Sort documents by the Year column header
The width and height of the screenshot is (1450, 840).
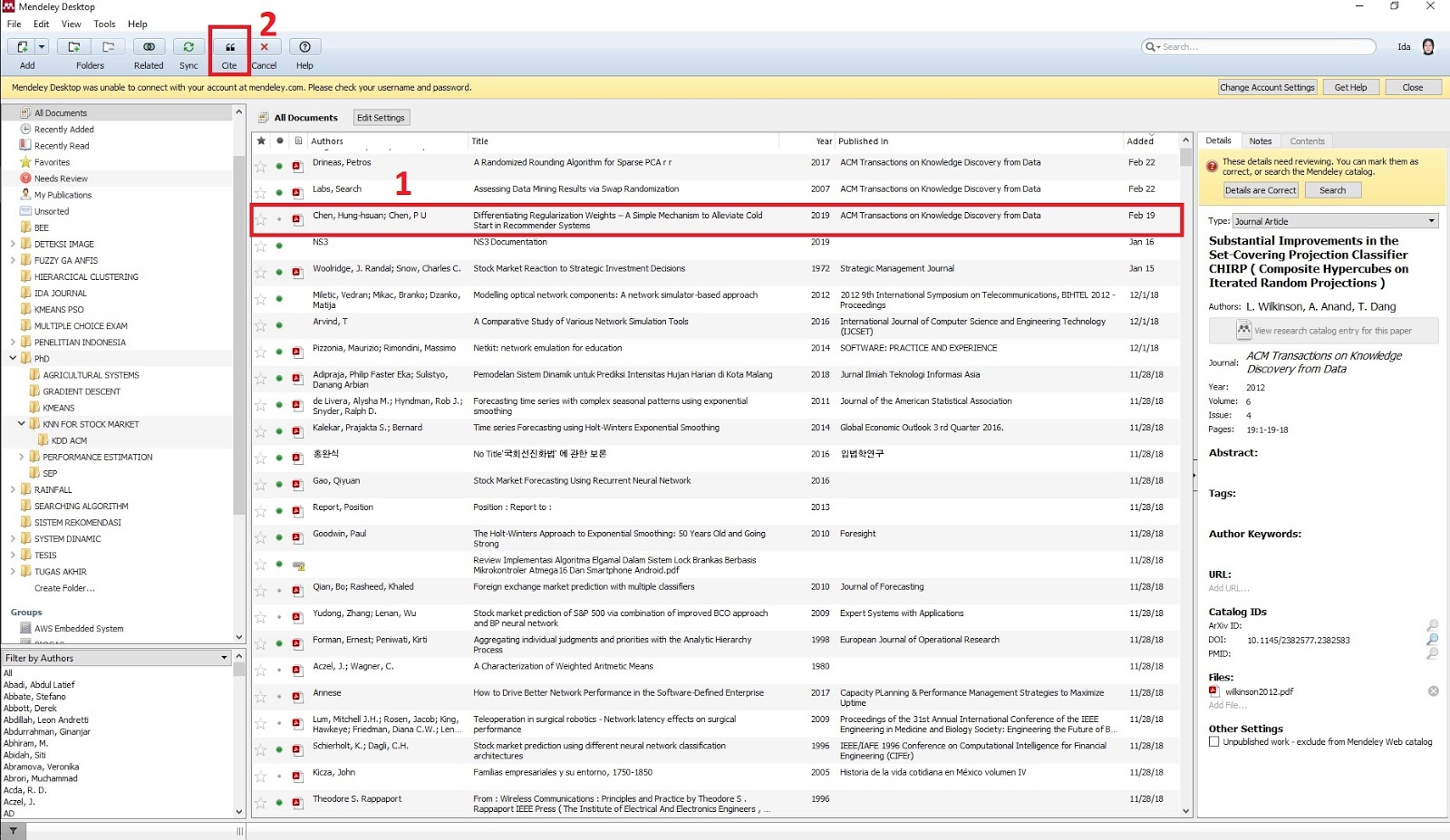point(823,141)
